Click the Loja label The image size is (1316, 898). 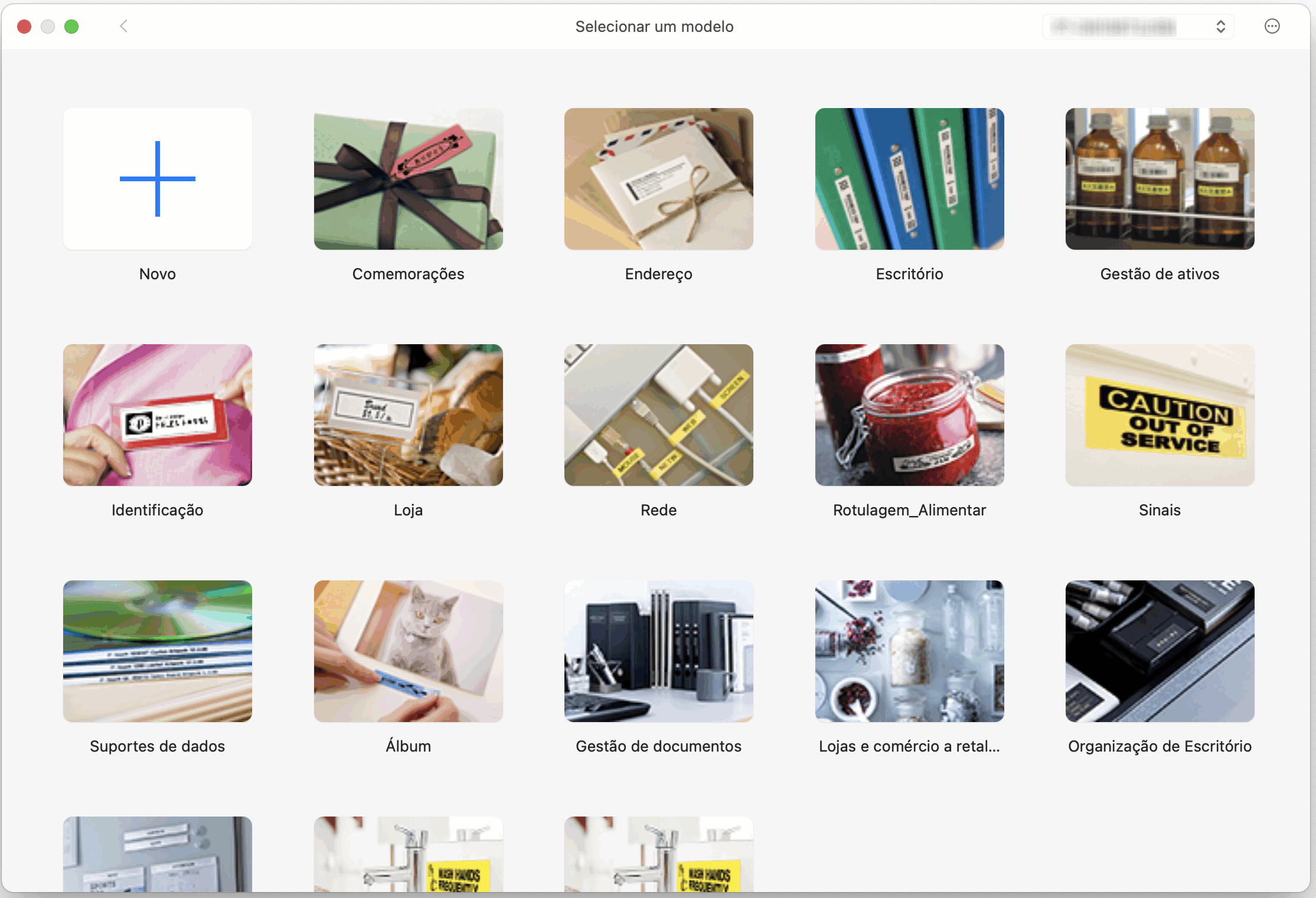409,510
